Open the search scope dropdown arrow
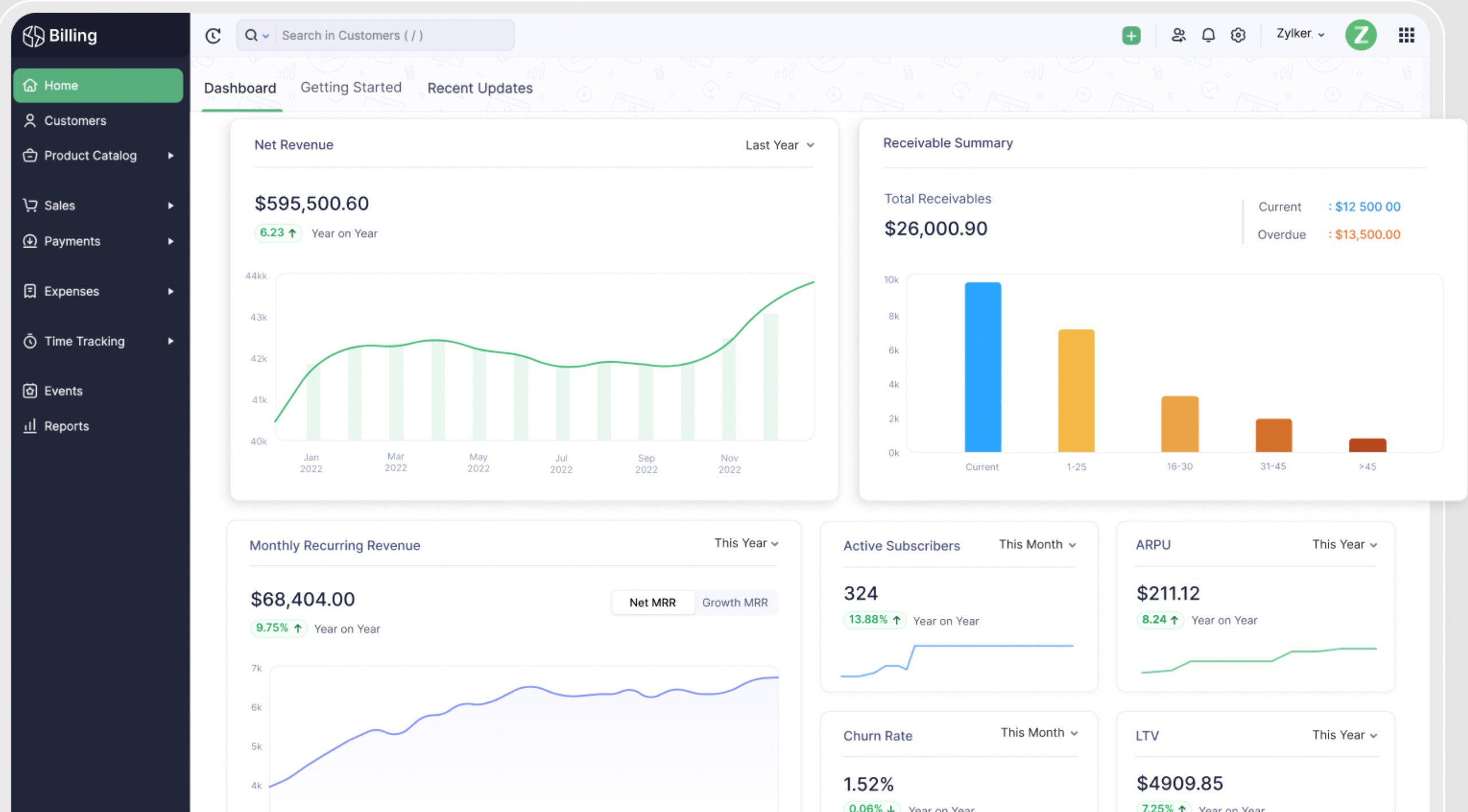Screen dimensions: 1468x812 [266, 36]
